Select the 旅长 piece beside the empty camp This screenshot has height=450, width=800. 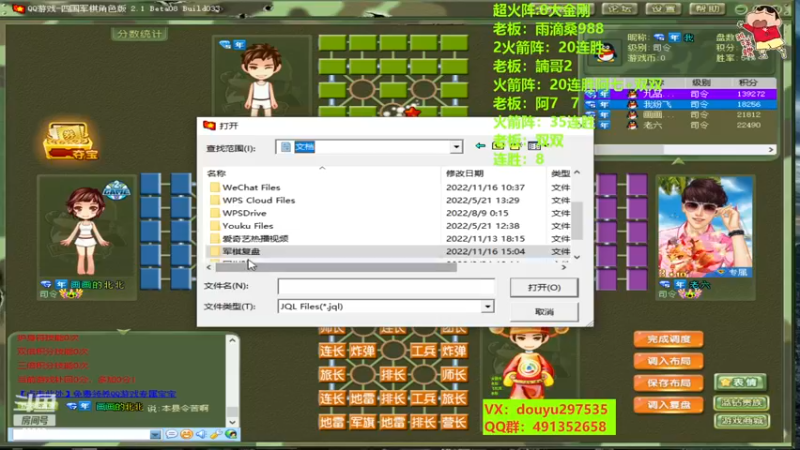pyautogui.click(x=332, y=374)
